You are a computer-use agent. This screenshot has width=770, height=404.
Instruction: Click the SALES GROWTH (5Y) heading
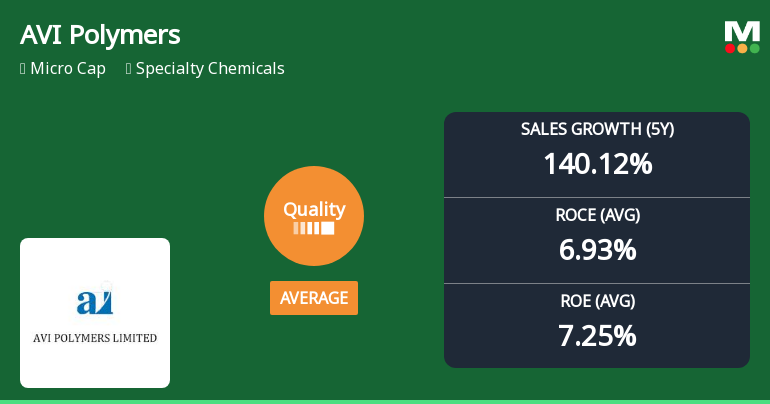point(597,130)
